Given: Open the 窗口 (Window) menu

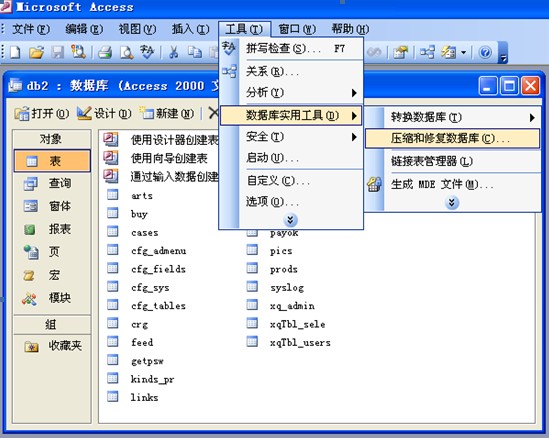Looking at the screenshot, I should point(297,29).
